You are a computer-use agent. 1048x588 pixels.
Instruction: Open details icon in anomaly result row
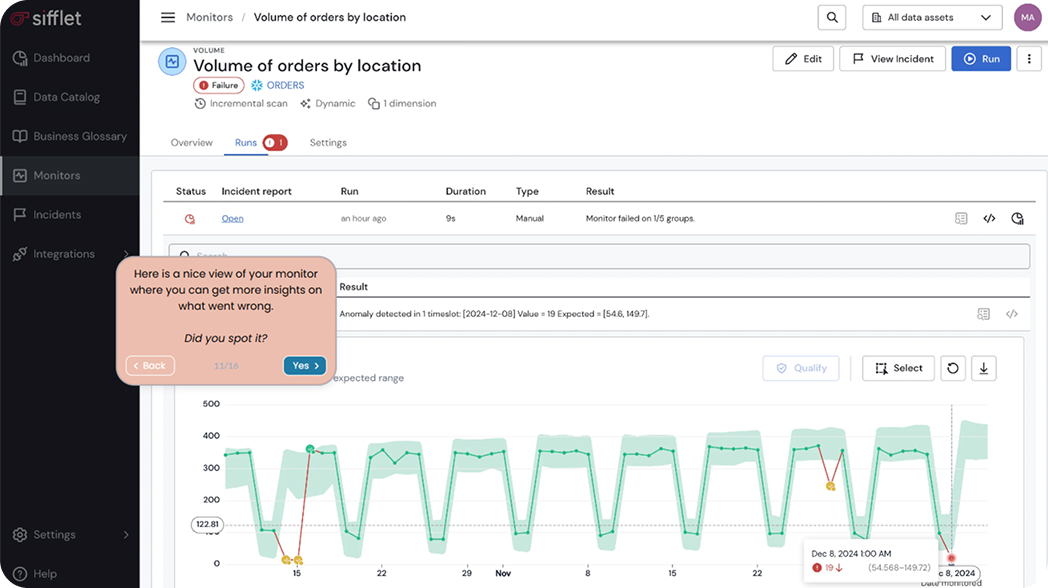click(983, 314)
